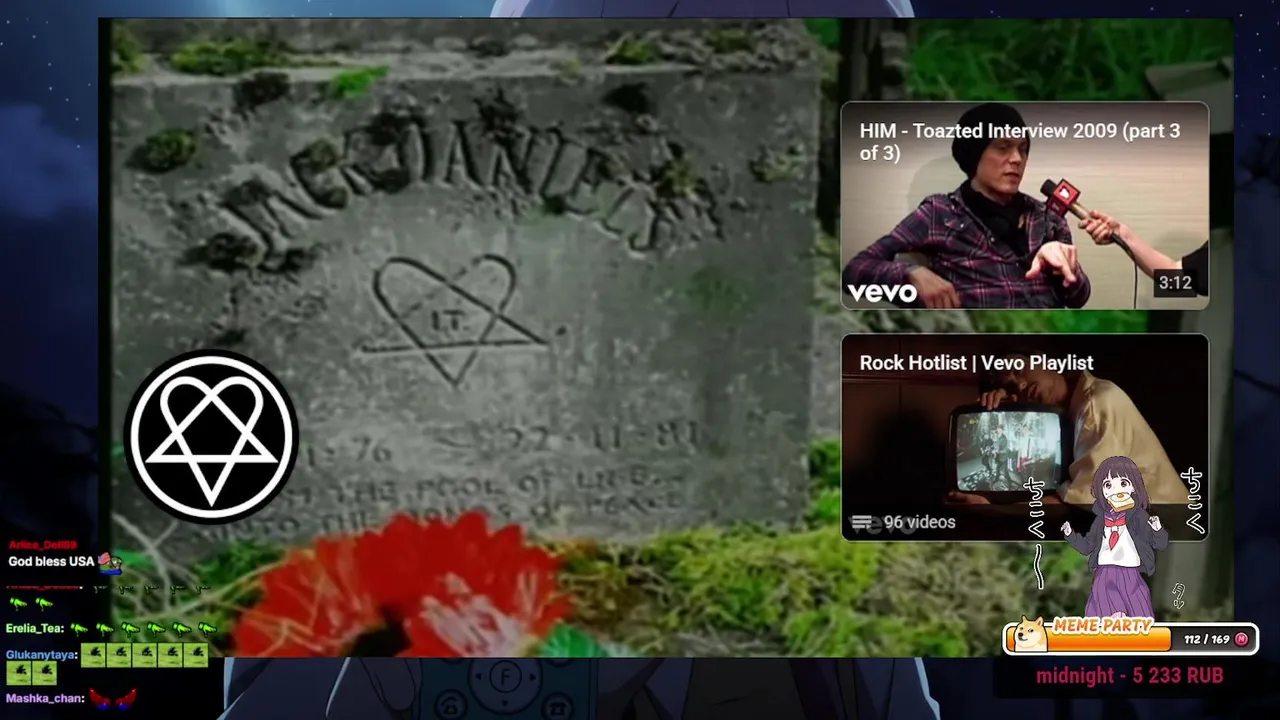The height and width of the screenshot is (720, 1280).
Task: Click the Doge icon on the Meme Party bar
Action: click(1030, 635)
